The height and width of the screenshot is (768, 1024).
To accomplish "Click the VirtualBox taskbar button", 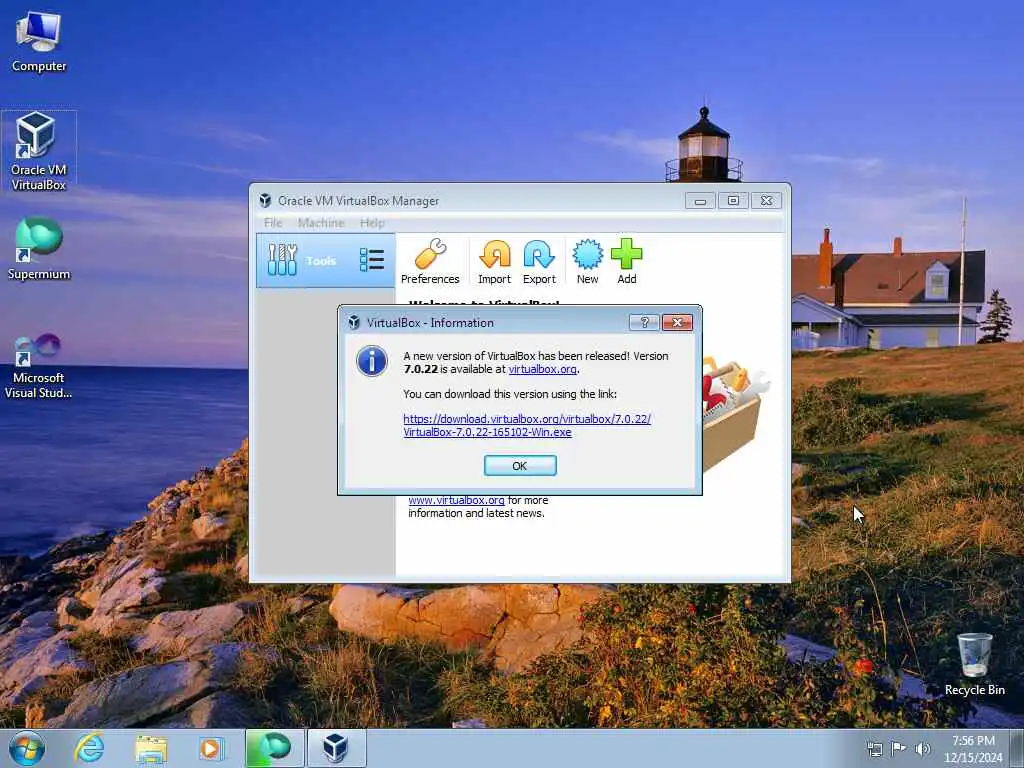I will point(336,748).
